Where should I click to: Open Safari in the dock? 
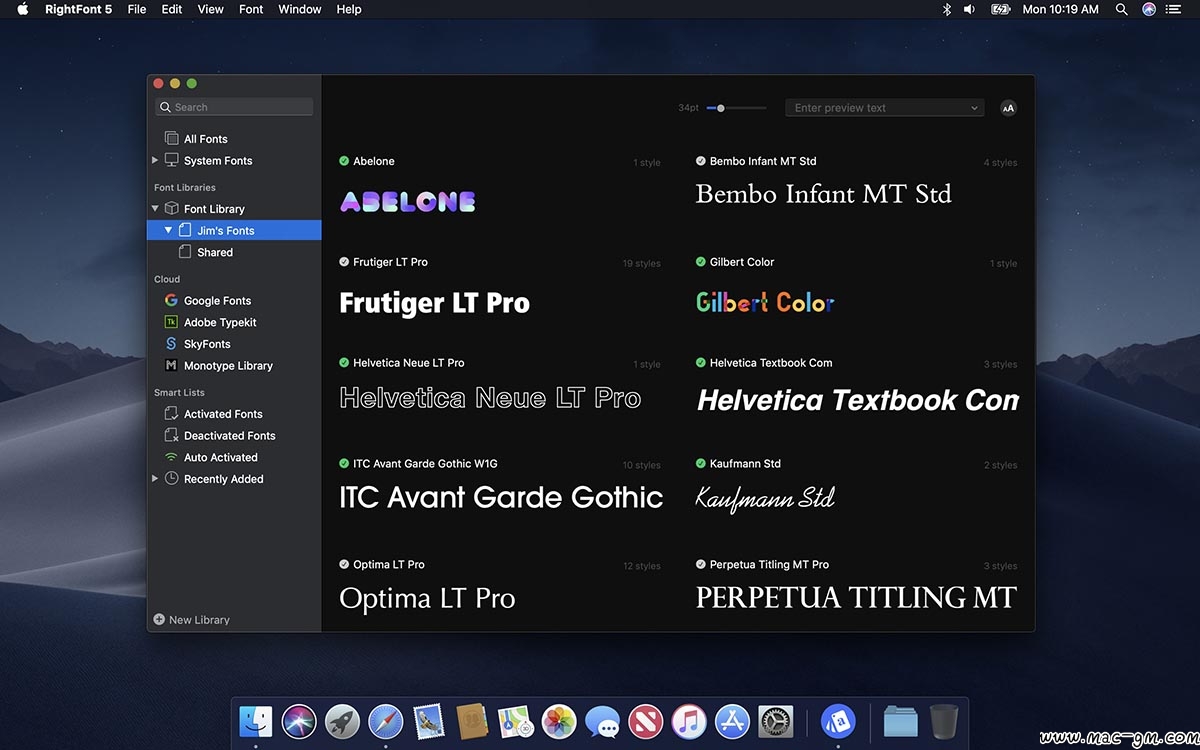(x=385, y=721)
